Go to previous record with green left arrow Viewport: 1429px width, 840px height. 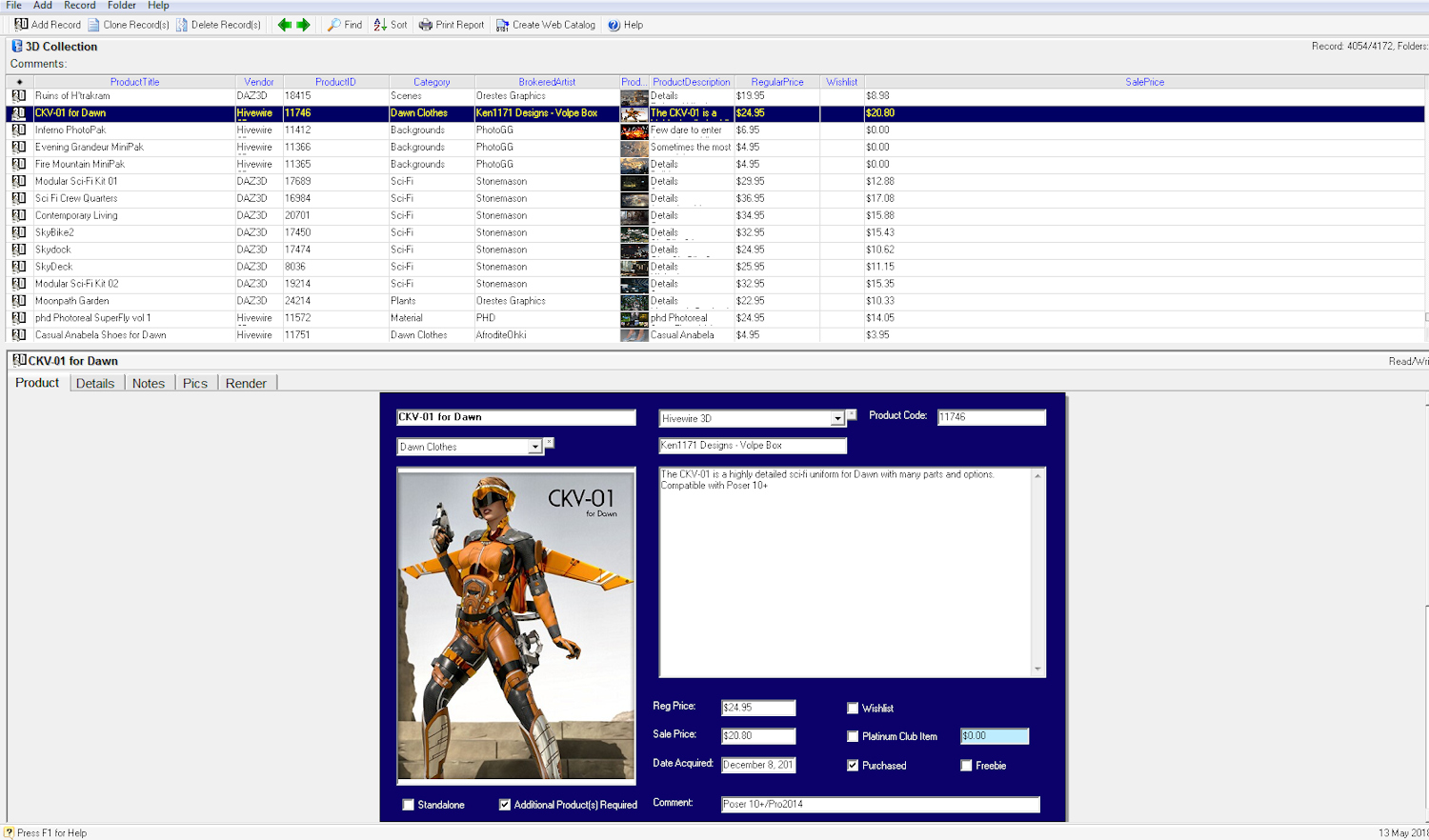(x=284, y=25)
